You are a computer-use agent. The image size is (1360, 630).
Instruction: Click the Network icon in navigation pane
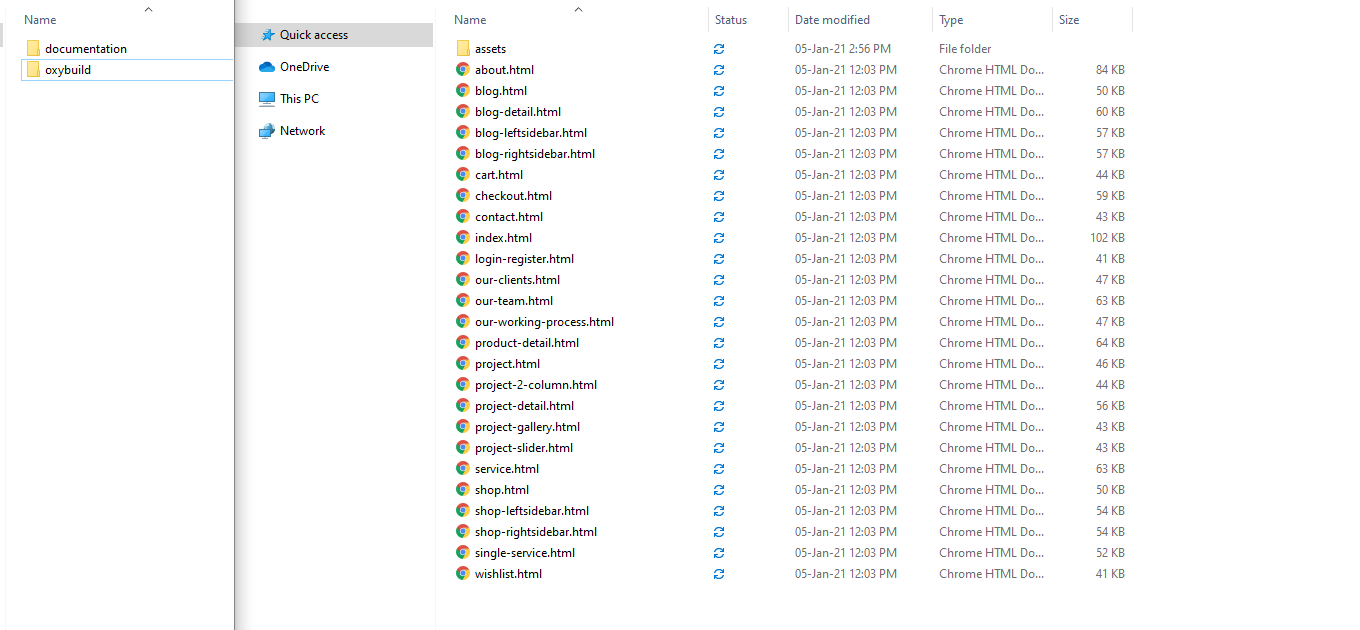[267, 131]
